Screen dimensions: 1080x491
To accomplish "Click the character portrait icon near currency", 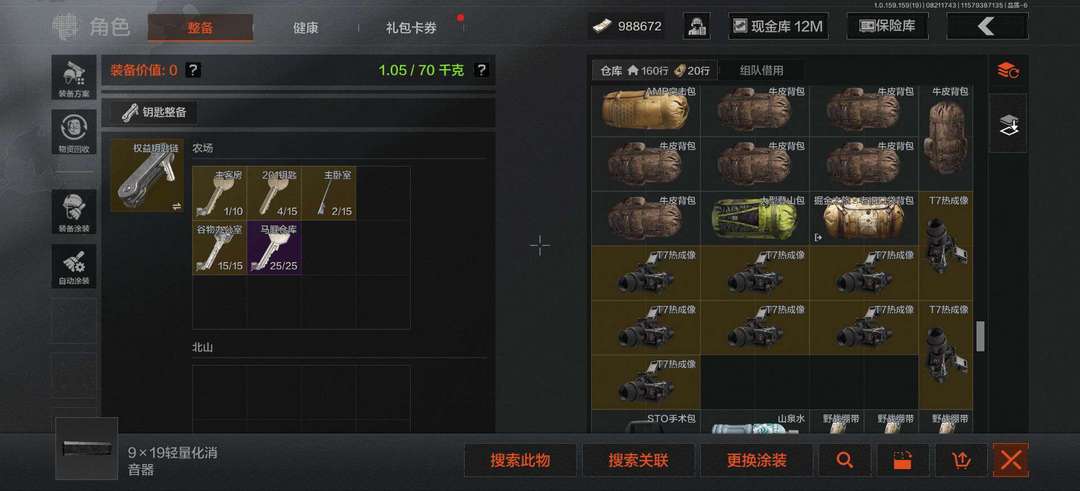I will pos(696,26).
